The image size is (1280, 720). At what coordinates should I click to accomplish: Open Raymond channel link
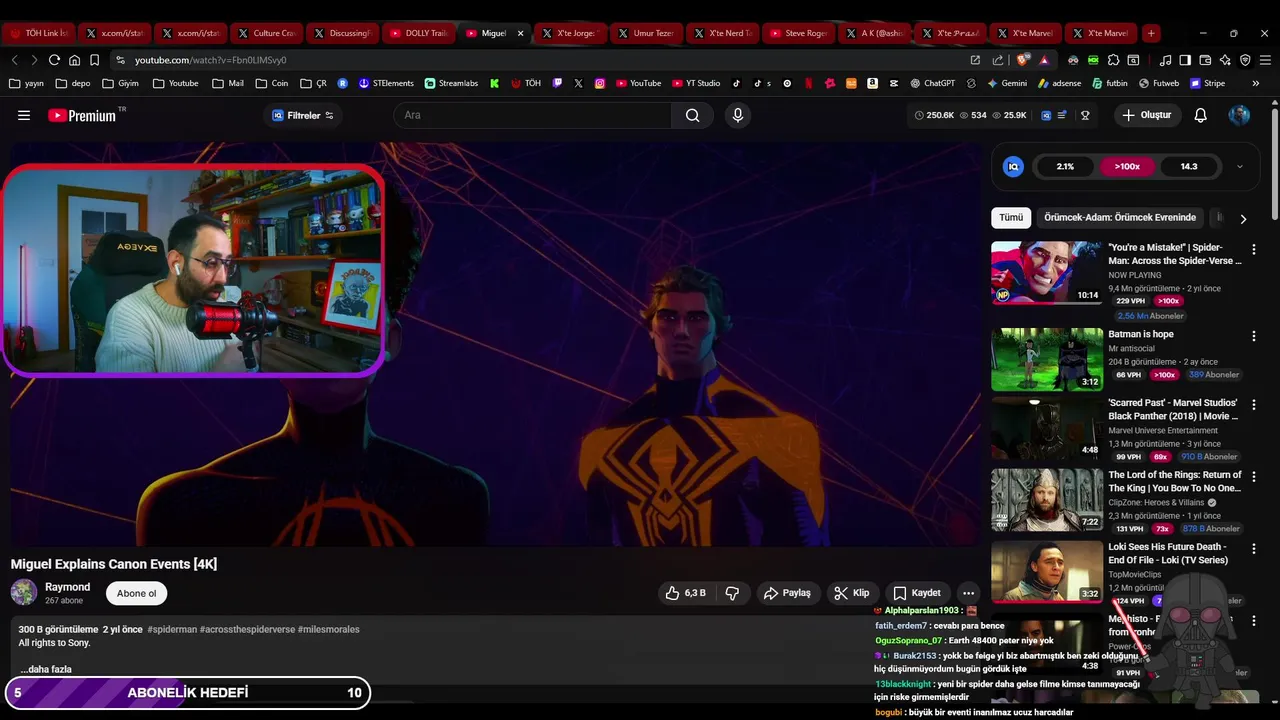click(67, 587)
